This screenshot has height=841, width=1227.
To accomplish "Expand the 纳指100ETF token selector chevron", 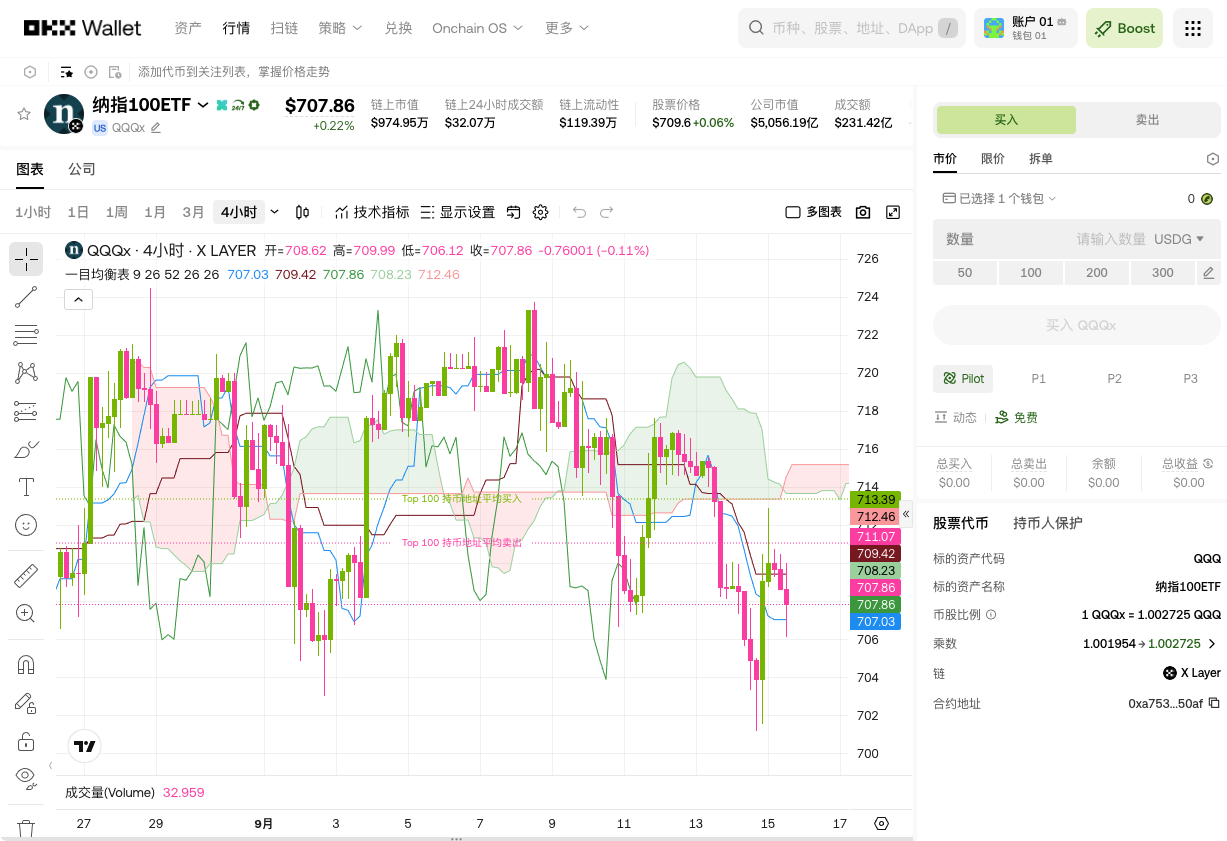I will (x=203, y=105).
